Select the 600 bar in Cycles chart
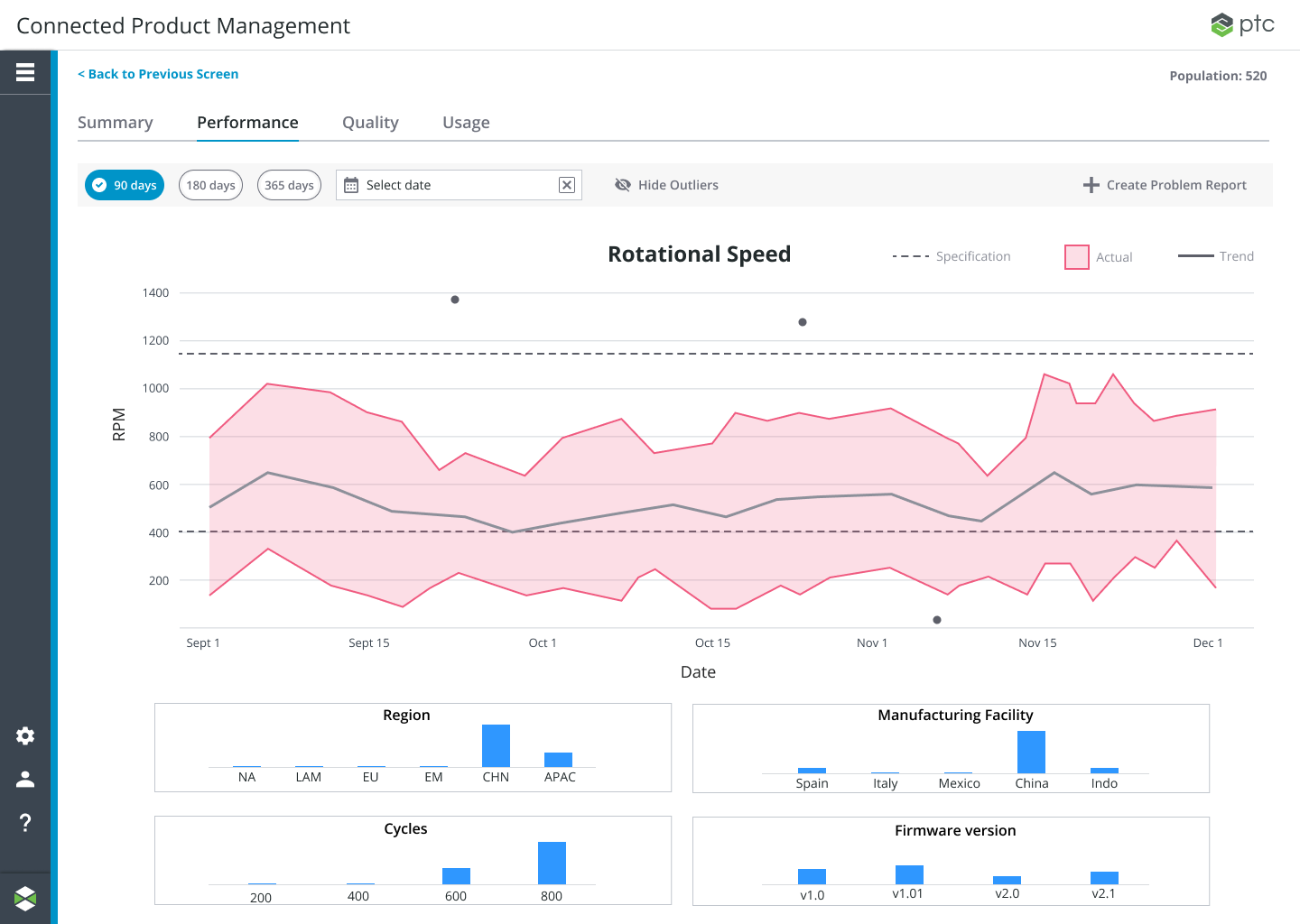This screenshot has width=1300, height=924. click(x=456, y=876)
